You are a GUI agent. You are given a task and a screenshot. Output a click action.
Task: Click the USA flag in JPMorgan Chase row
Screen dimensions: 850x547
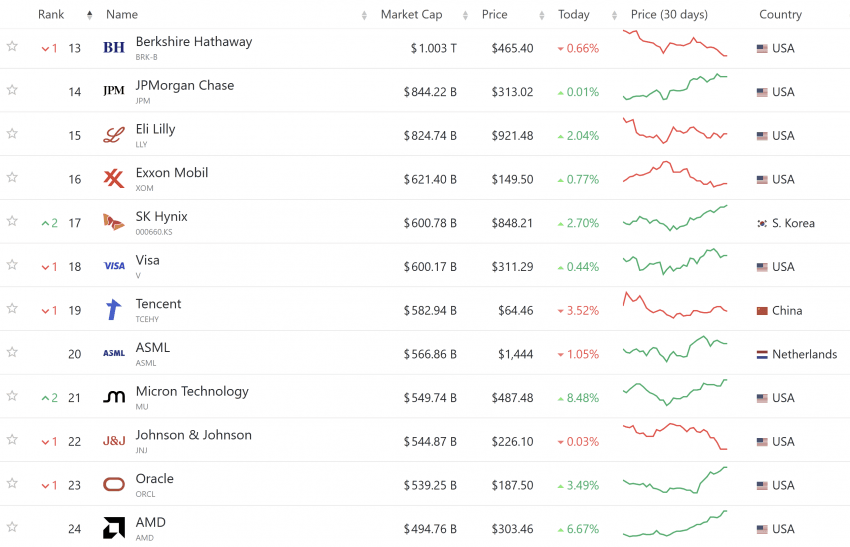[762, 92]
